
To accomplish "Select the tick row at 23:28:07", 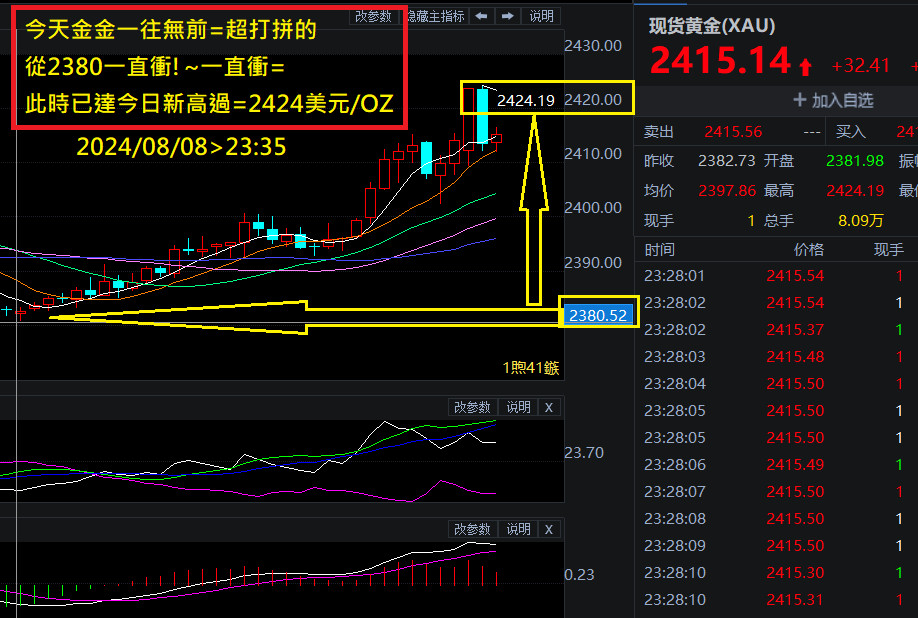I will point(776,492).
